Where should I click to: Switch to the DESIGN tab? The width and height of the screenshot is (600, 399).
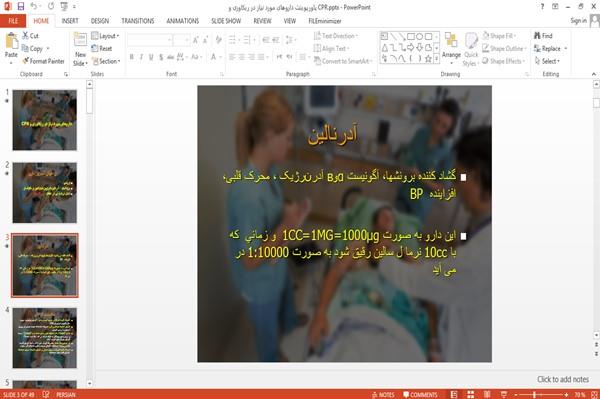pyautogui.click(x=100, y=21)
